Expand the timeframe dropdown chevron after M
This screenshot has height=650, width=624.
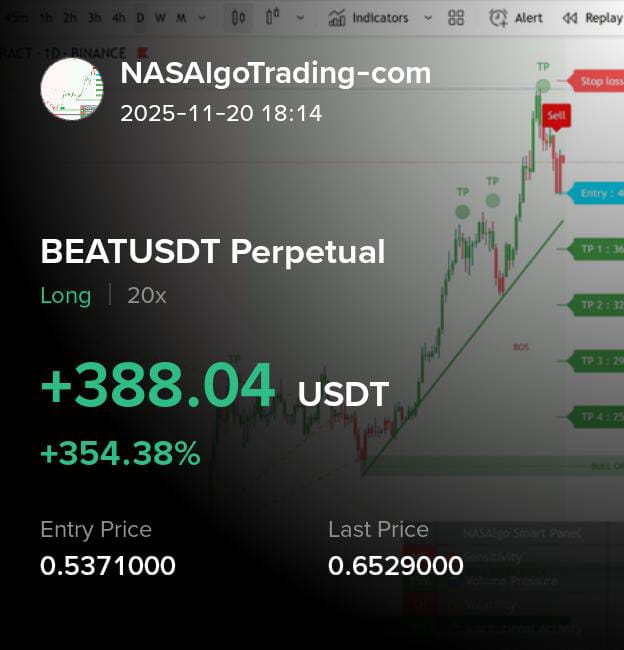tap(202, 18)
